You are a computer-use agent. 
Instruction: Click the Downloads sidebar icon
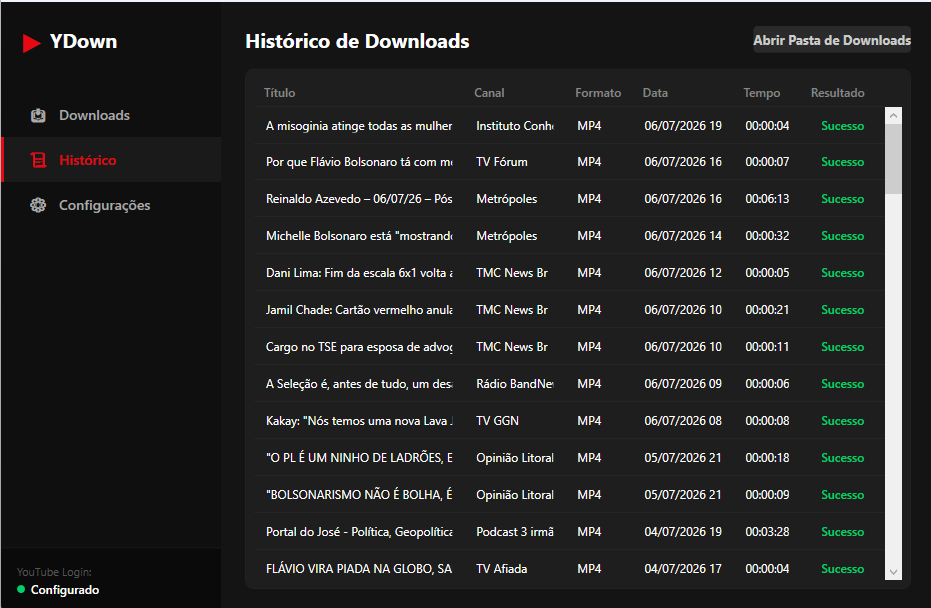click(x=38, y=115)
